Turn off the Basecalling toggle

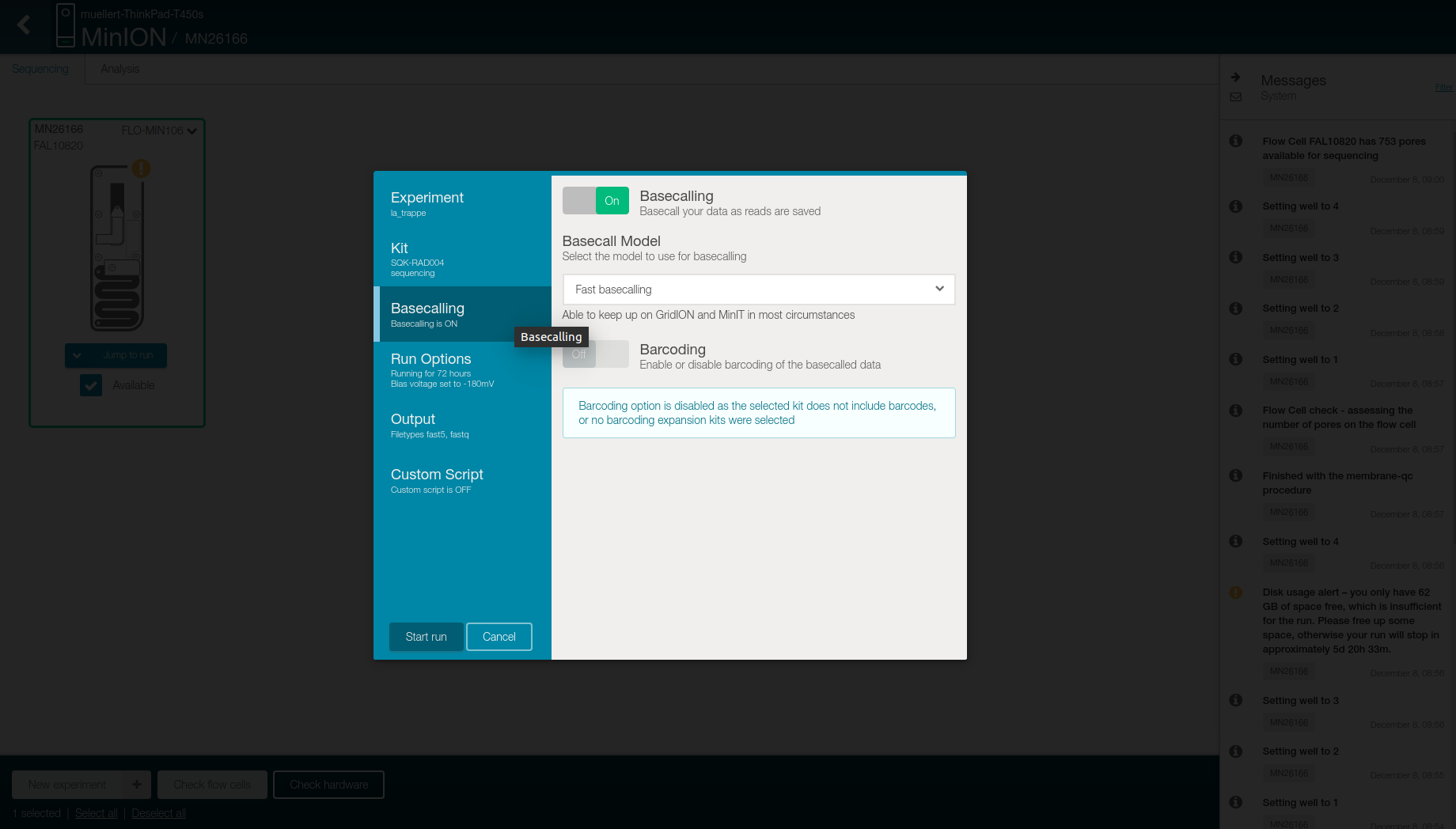(x=595, y=201)
